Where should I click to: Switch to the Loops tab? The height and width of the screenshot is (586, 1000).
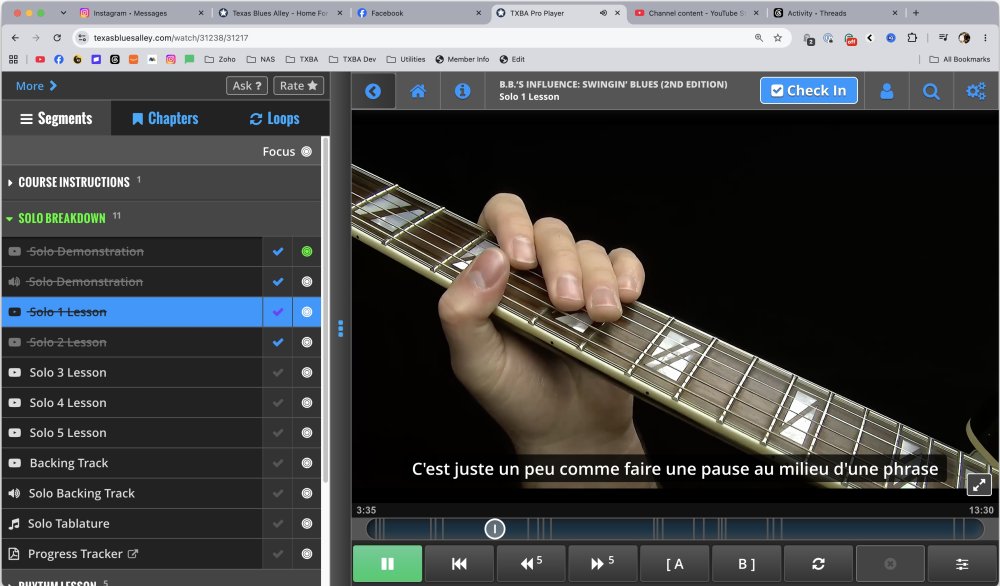click(275, 118)
